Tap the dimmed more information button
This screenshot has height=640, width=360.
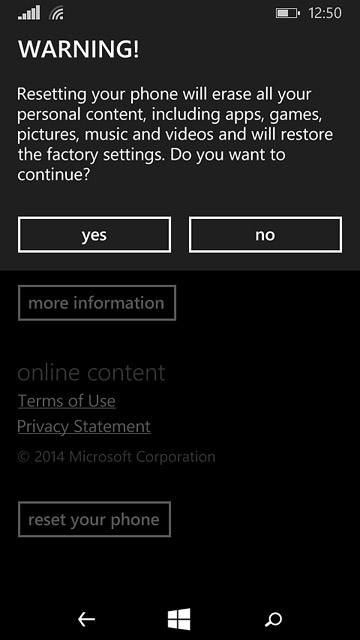pyautogui.click(x=97, y=303)
